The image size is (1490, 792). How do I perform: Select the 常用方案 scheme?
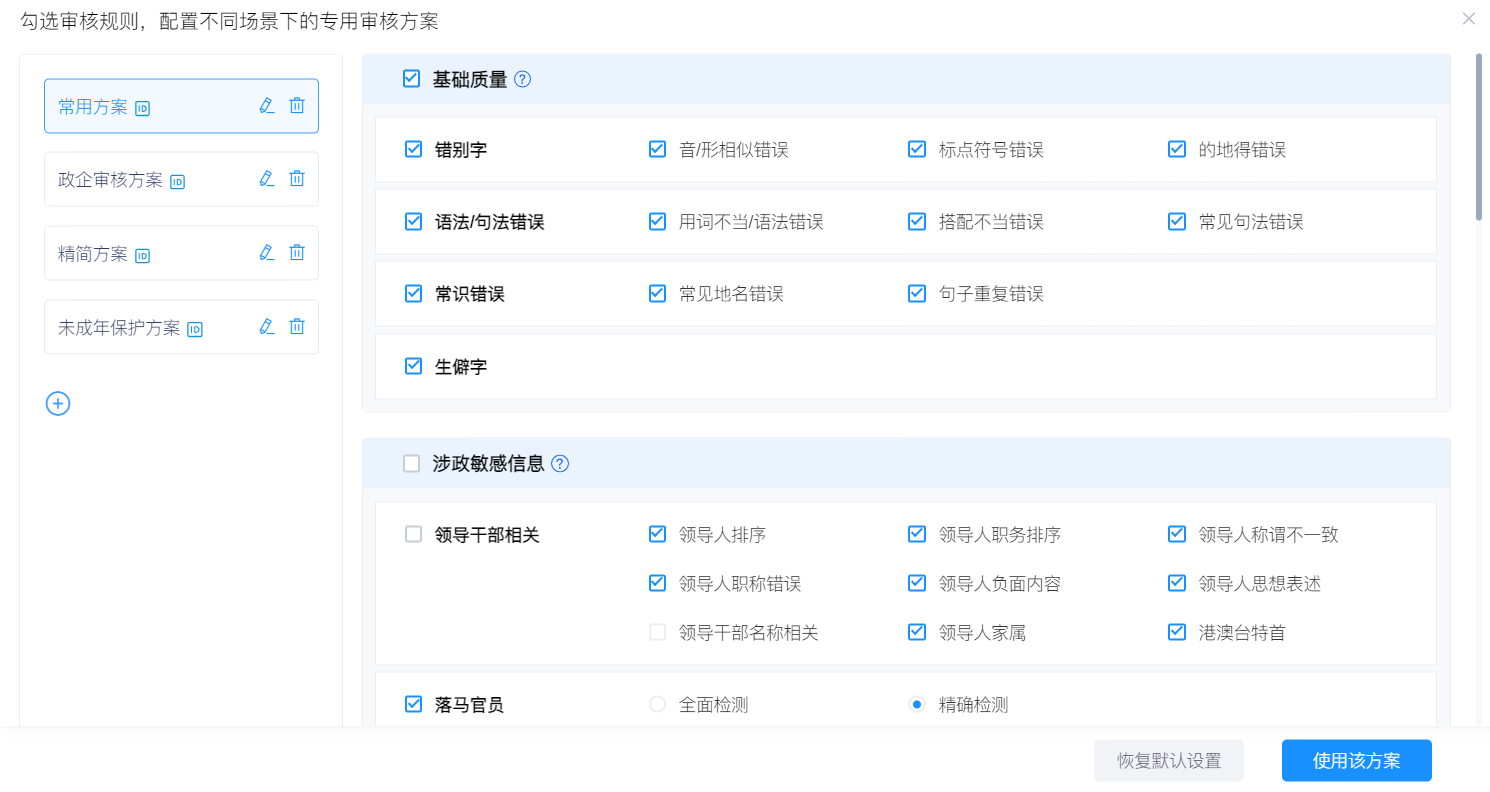pyautogui.click(x=181, y=106)
